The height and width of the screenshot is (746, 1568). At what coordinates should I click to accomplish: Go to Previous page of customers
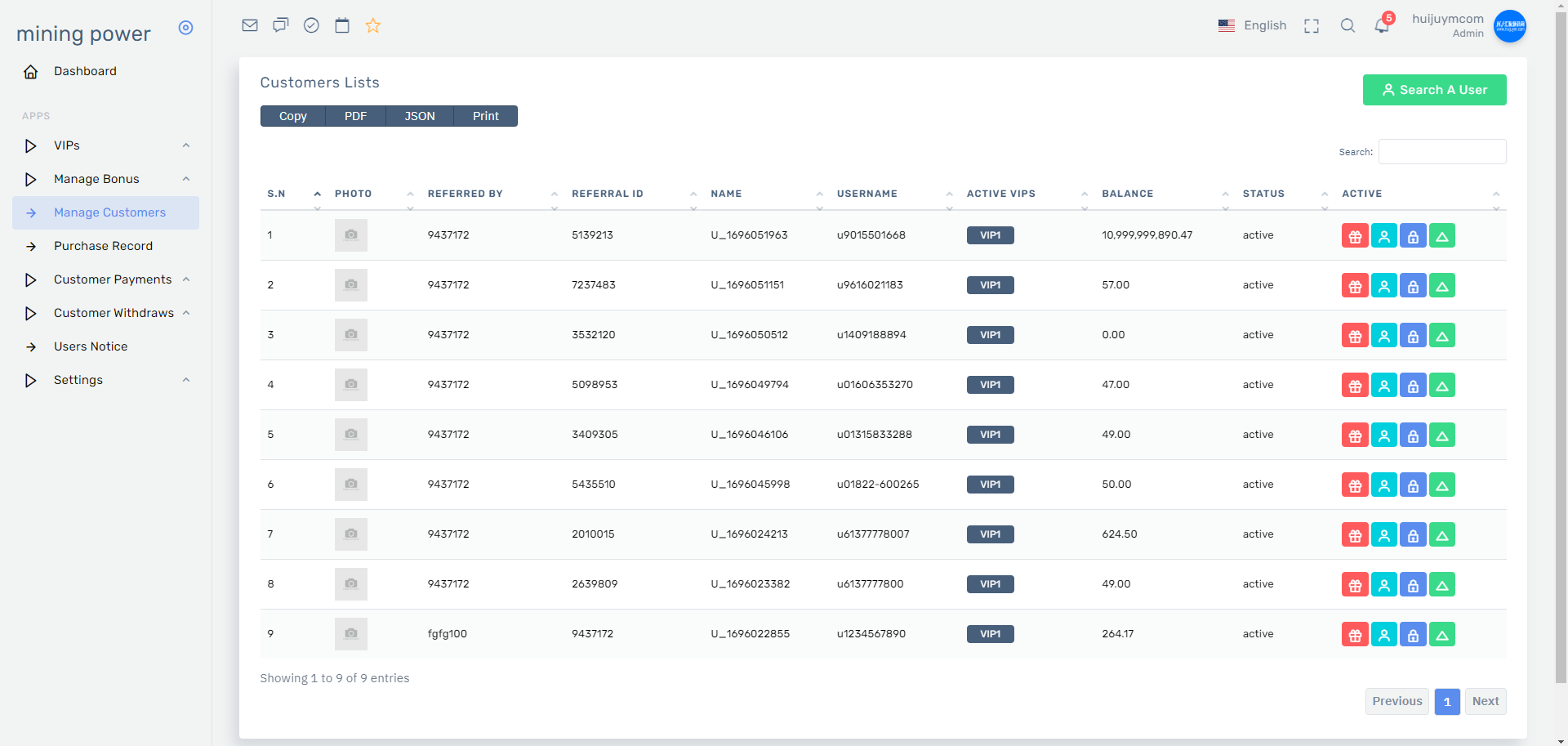point(1396,701)
